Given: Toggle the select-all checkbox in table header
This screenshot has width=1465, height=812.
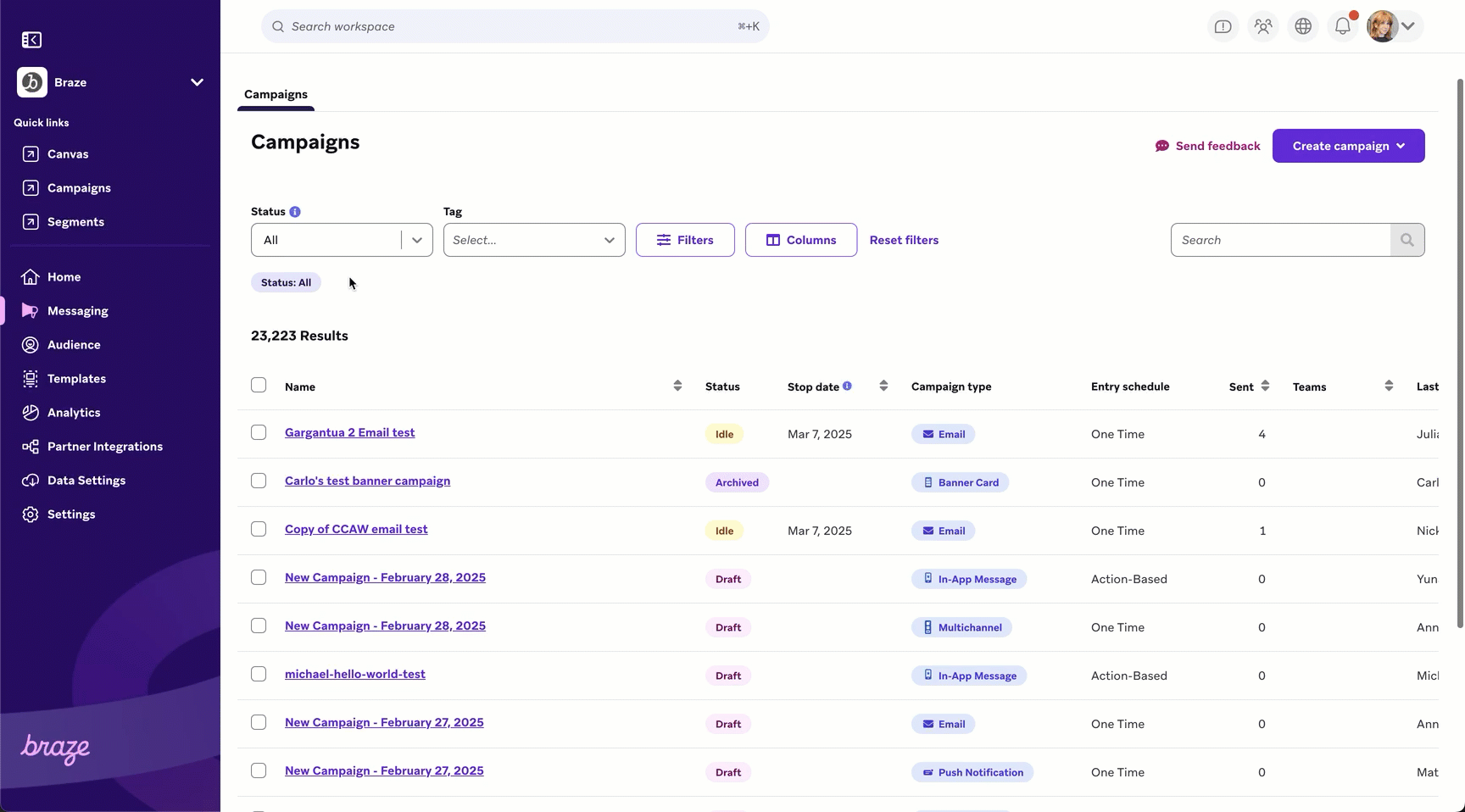Looking at the screenshot, I should click(x=259, y=385).
